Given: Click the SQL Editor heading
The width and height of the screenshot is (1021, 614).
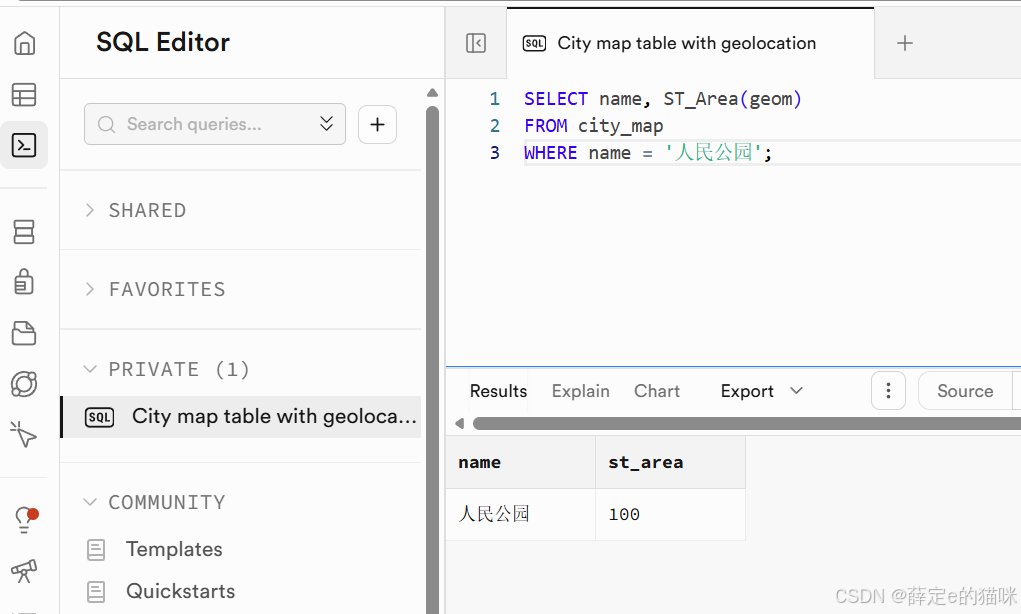Looking at the screenshot, I should (x=163, y=42).
